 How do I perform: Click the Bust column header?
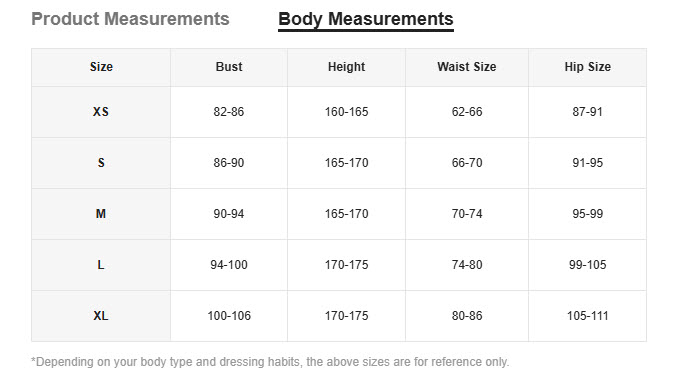tap(229, 67)
